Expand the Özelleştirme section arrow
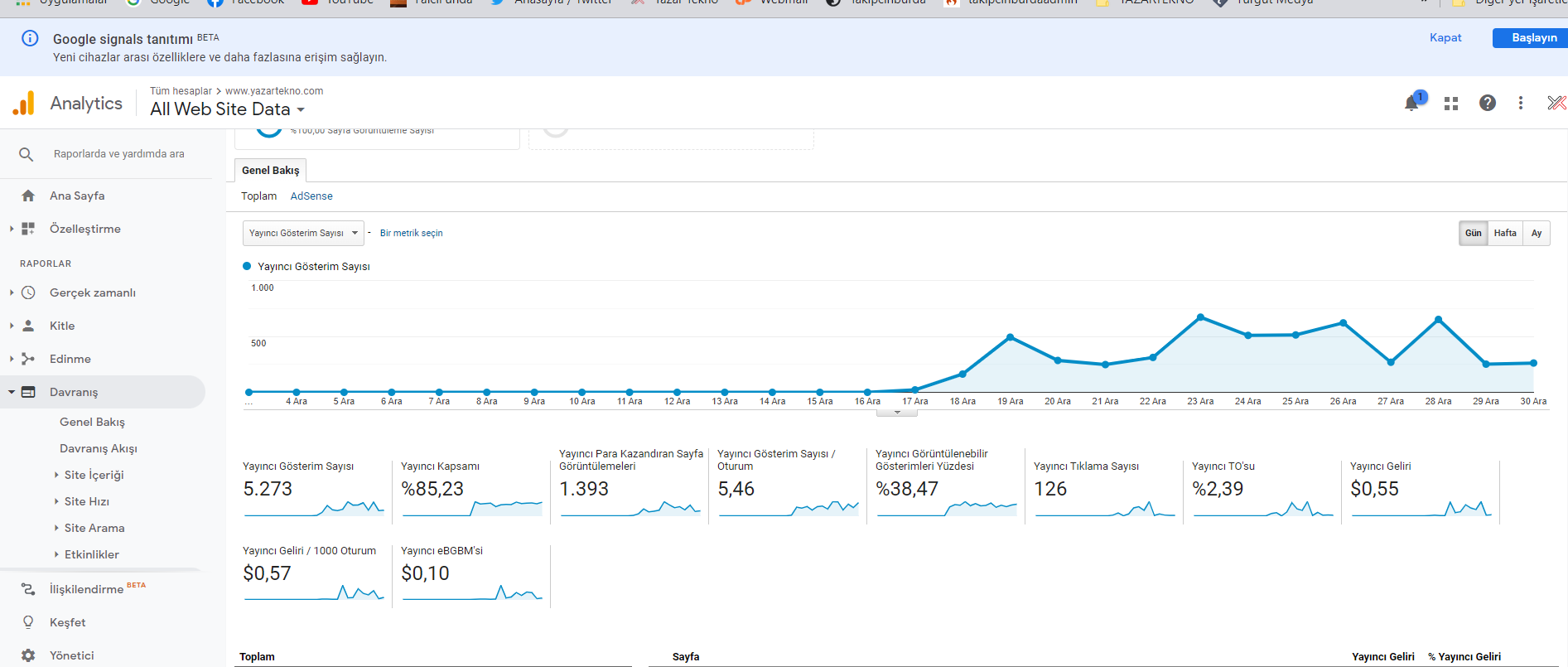The height and width of the screenshot is (667, 1568). [12, 229]
